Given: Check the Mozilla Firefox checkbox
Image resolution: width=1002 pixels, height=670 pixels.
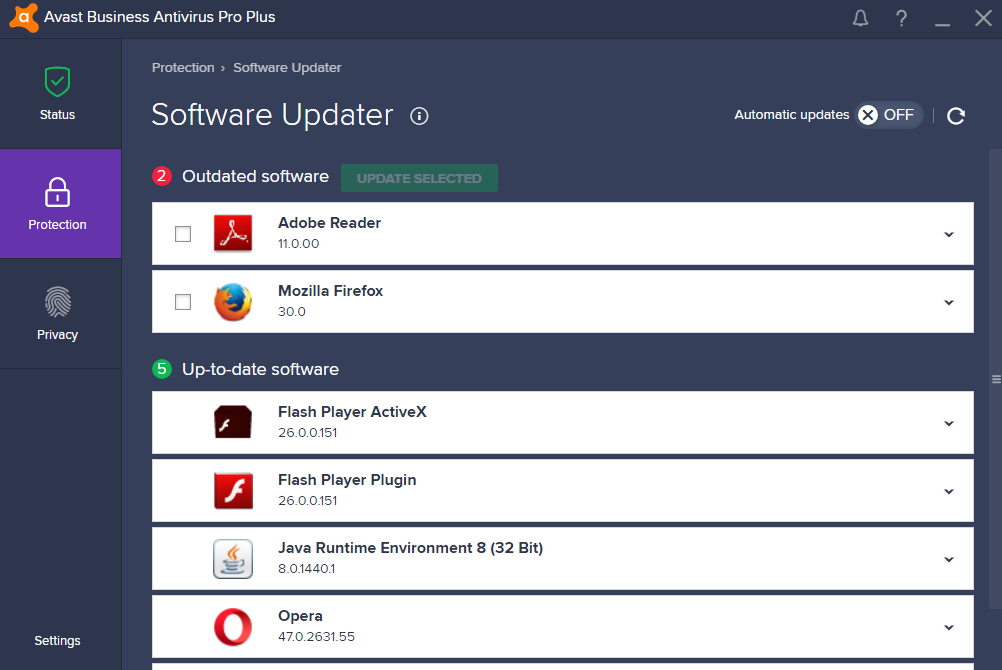Looking at the screenshot, I should click(x=183, y=302).
